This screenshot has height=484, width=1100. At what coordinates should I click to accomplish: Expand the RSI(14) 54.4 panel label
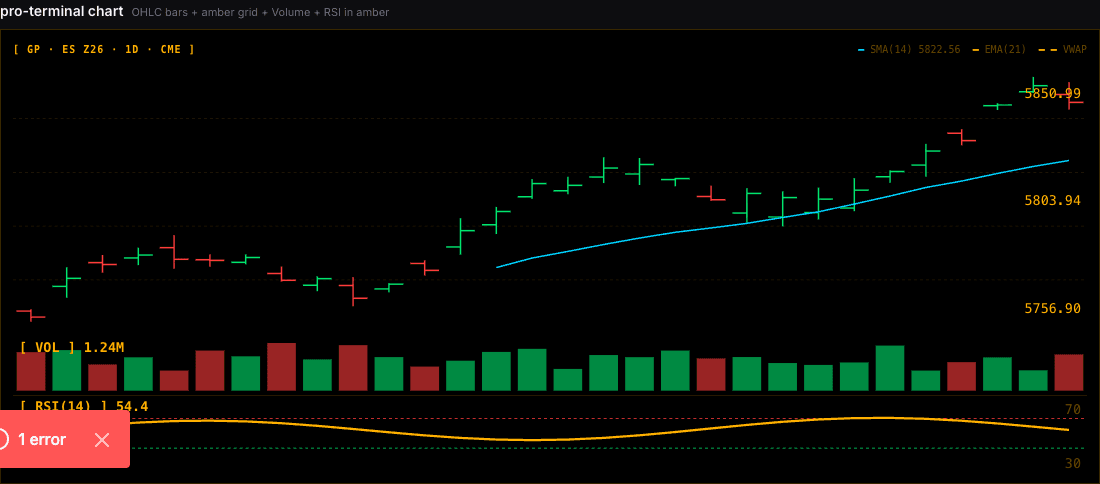[84, 406]
